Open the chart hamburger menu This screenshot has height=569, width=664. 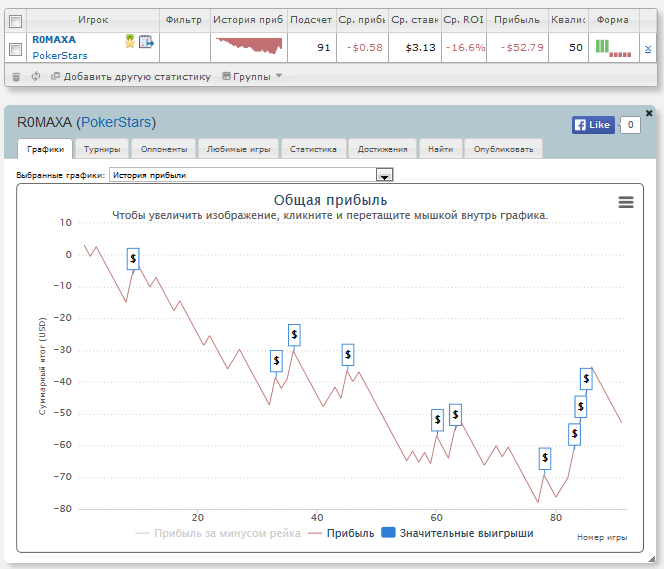[626, 202]
